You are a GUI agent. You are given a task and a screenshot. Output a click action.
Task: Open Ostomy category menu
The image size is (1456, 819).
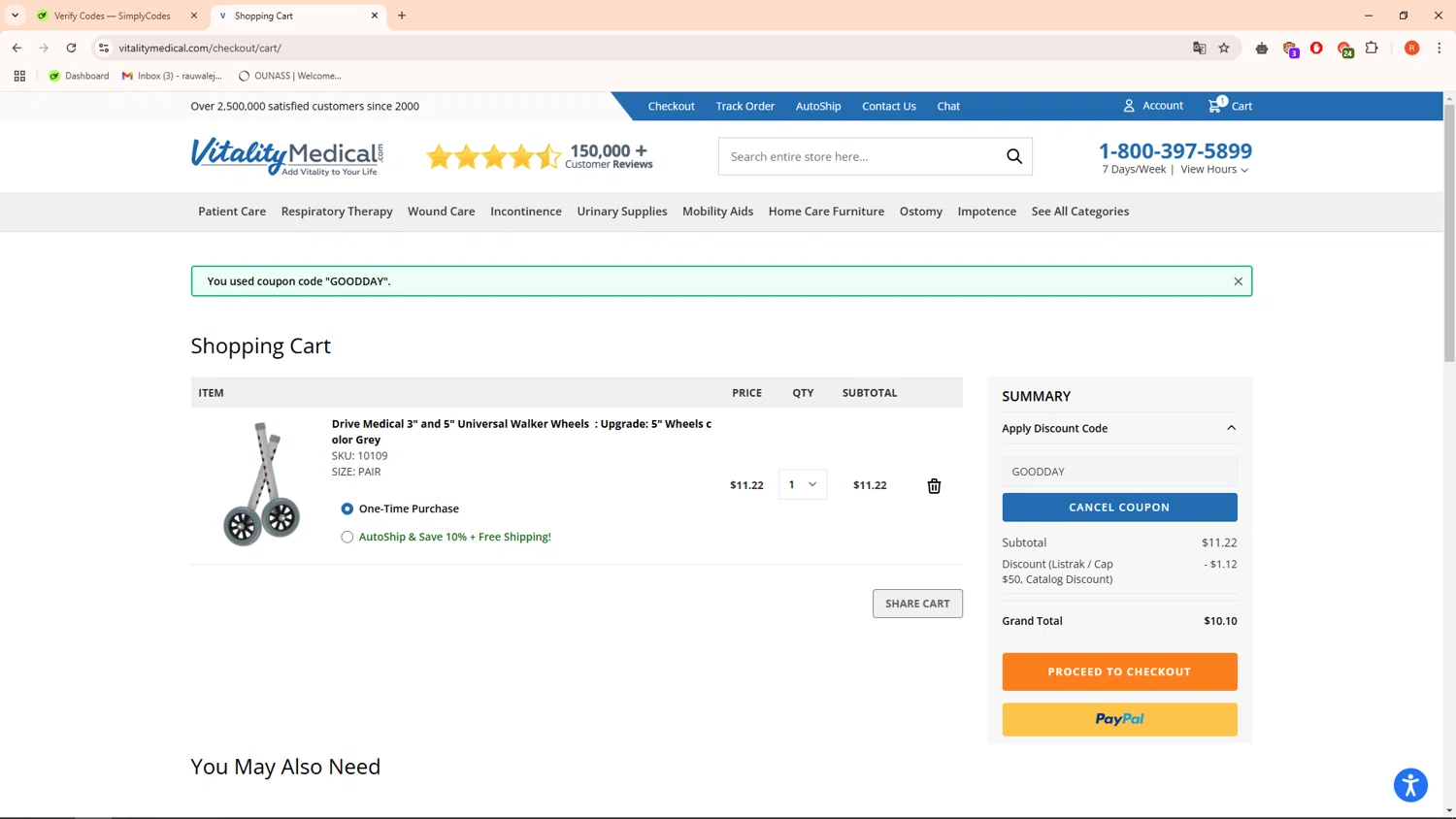[x=921, y=212]
